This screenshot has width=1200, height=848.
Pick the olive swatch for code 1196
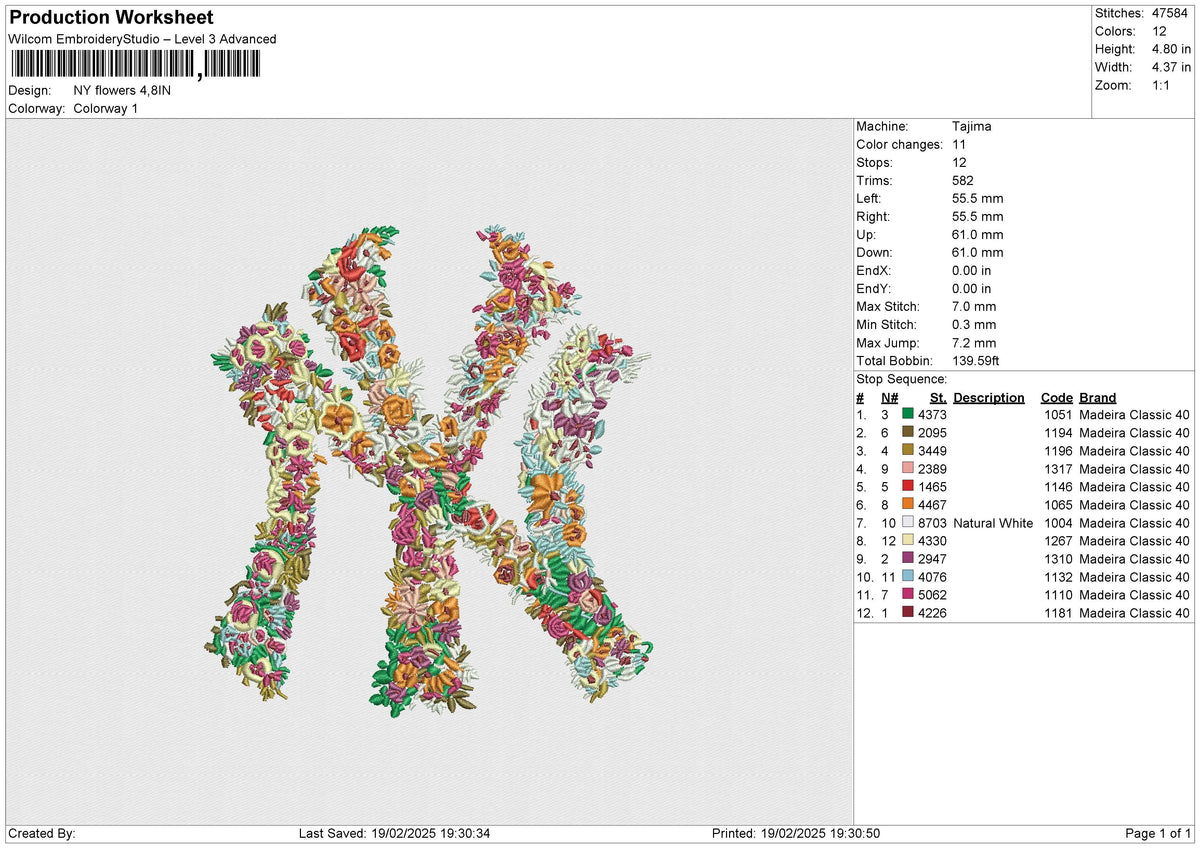click(908, 450)
